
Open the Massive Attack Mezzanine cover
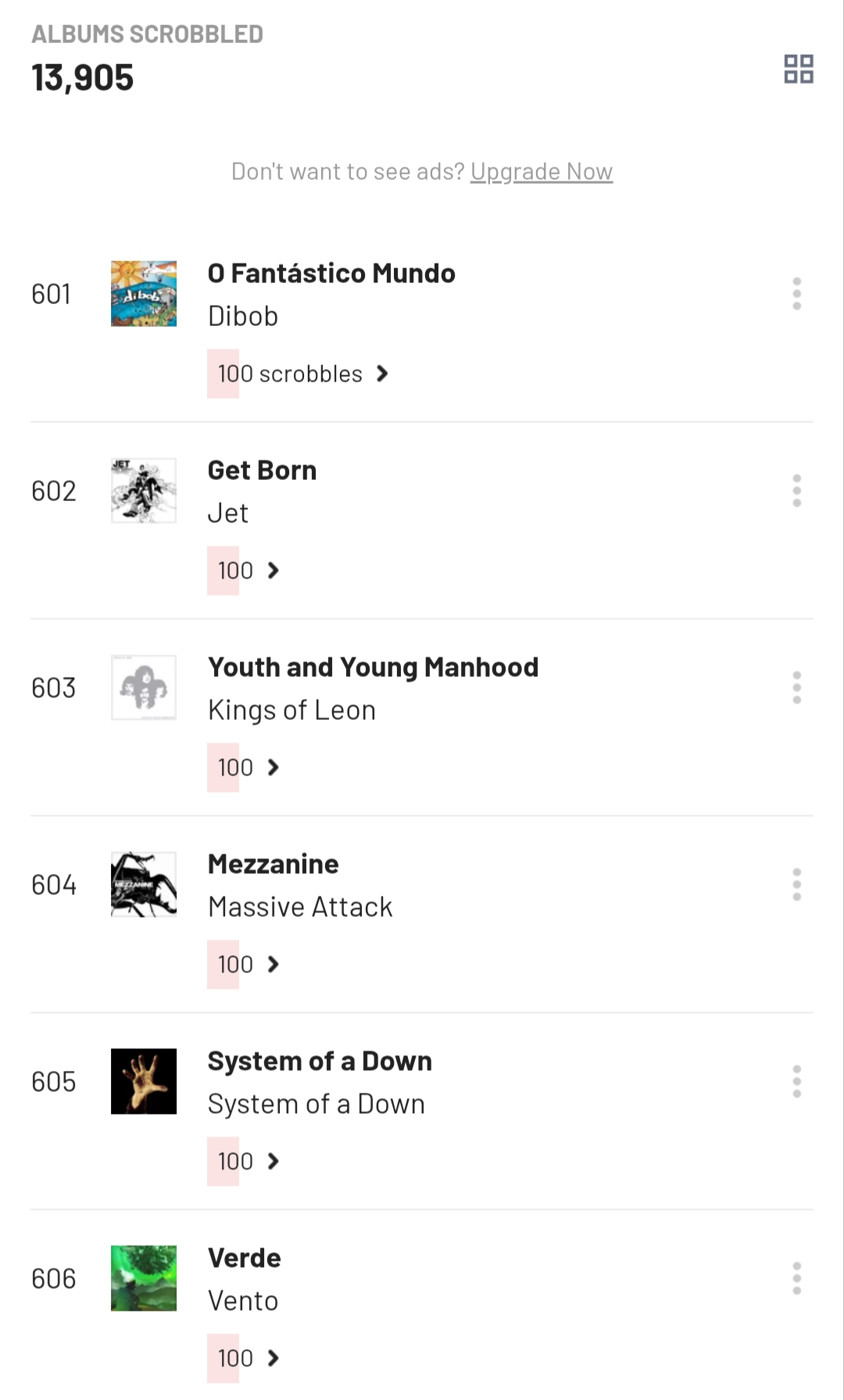pos(144,885)
